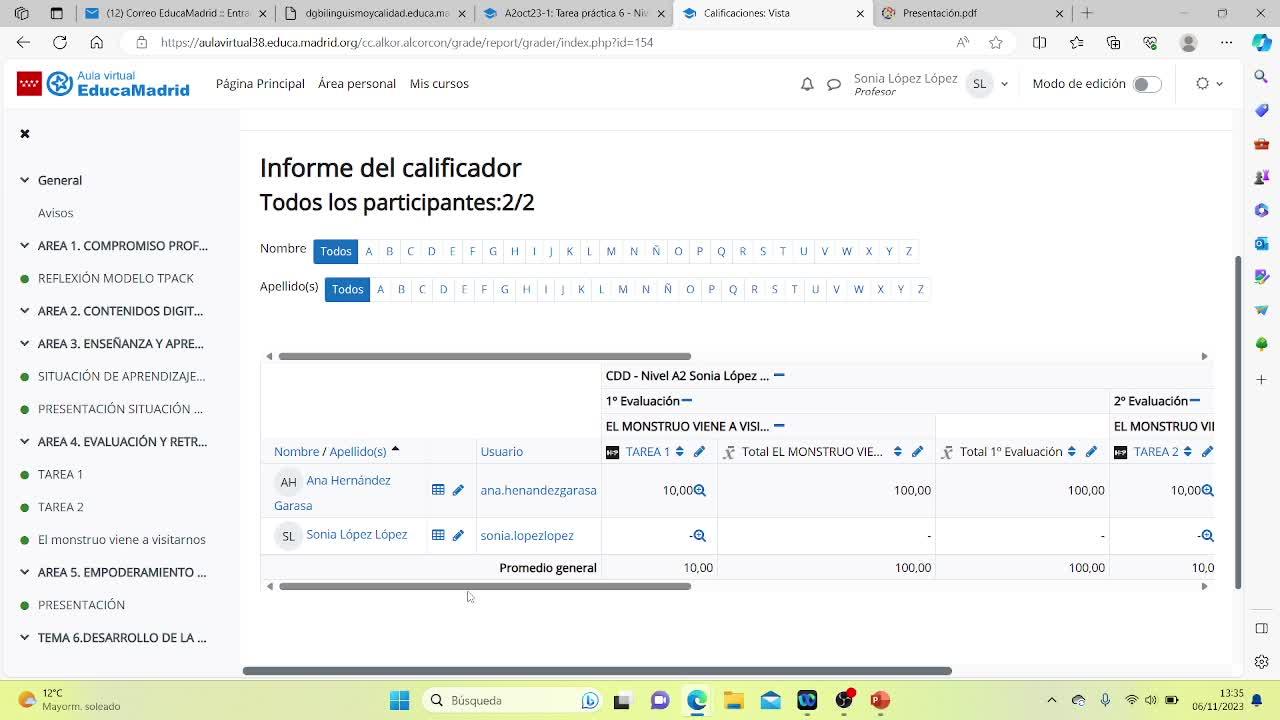Edit grades pencil for Ana Hernández Garasa
Screen dimensions: 1280x720
click(x=458, y=490)
